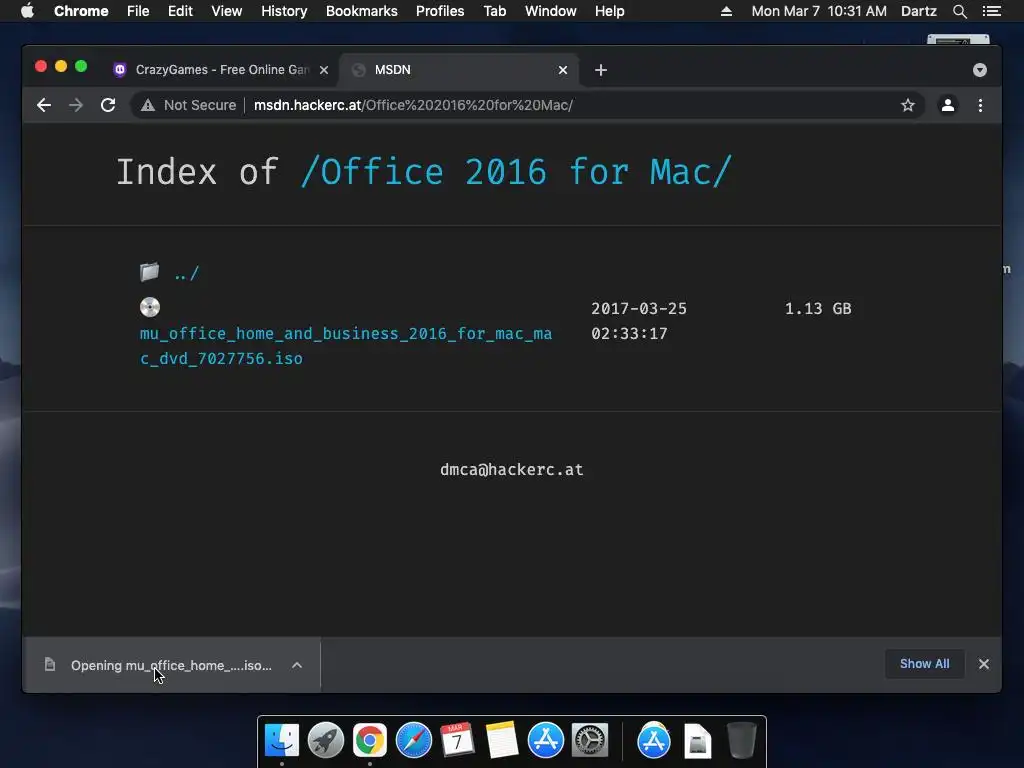Open the tab search dropdown arrow
The image size is (1024, 768).
[x=980, y=70]
